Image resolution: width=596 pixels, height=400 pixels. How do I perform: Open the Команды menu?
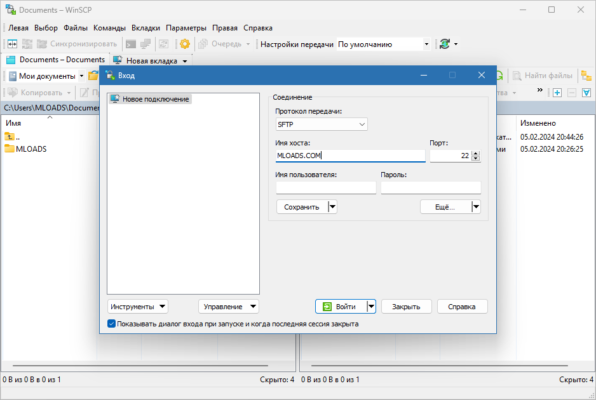(109, 28)
